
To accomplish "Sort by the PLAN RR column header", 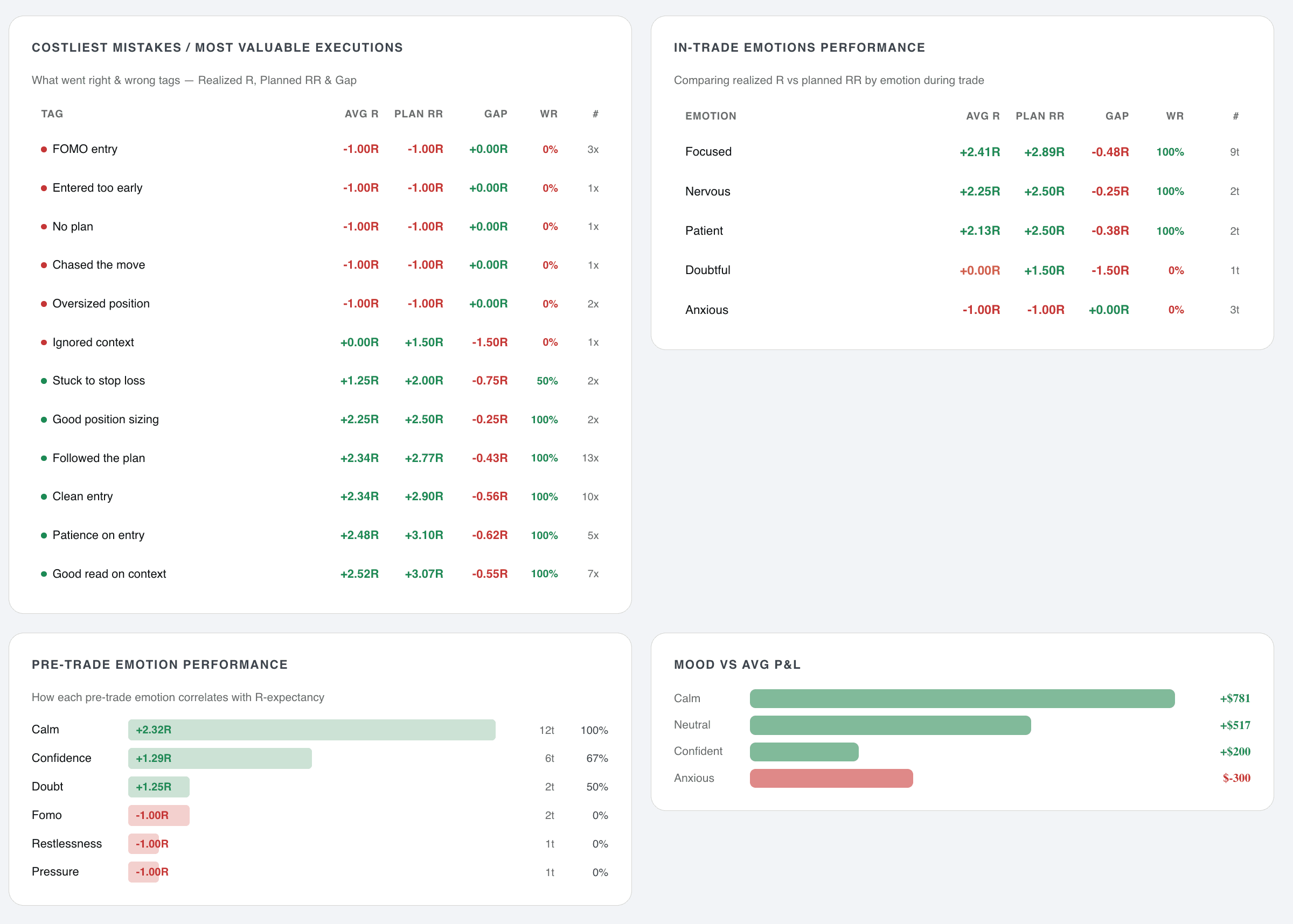I will click(x=419, y=114).
